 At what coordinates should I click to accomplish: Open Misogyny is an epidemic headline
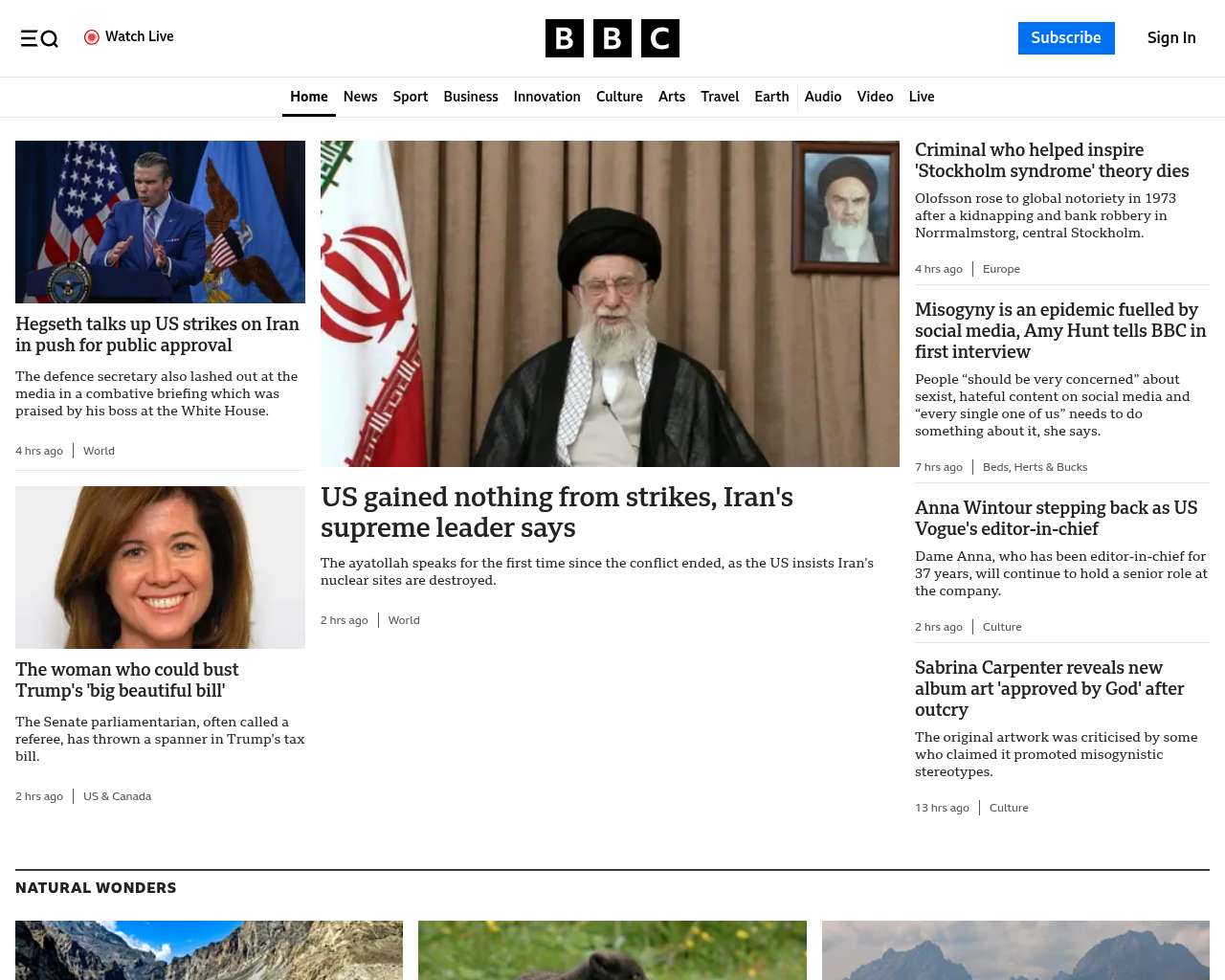[1060, 331]
